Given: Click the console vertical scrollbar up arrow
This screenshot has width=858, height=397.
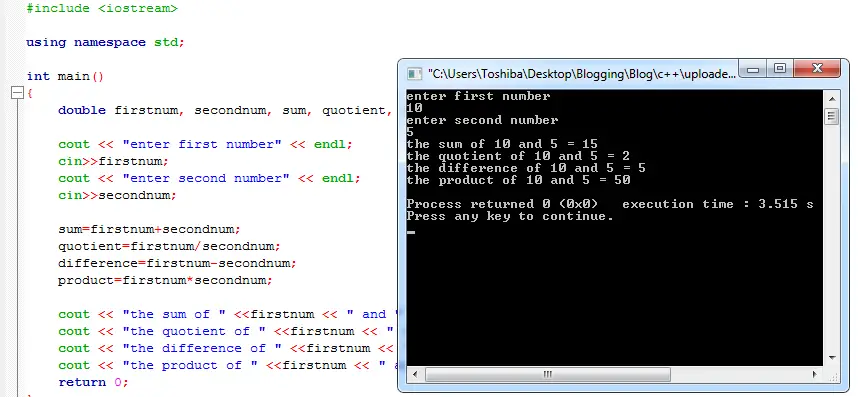Looking at the screenshot, I should pyautogui.click(x=832, y=100).
